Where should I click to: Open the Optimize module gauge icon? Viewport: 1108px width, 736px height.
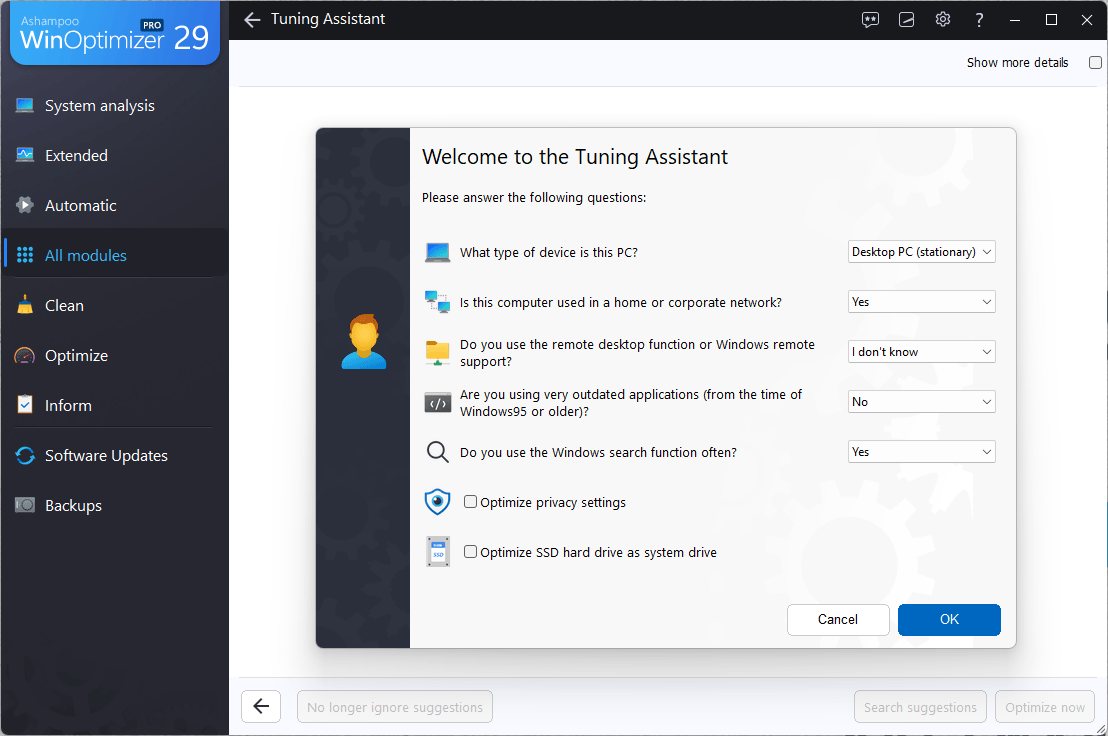(24, 355)
